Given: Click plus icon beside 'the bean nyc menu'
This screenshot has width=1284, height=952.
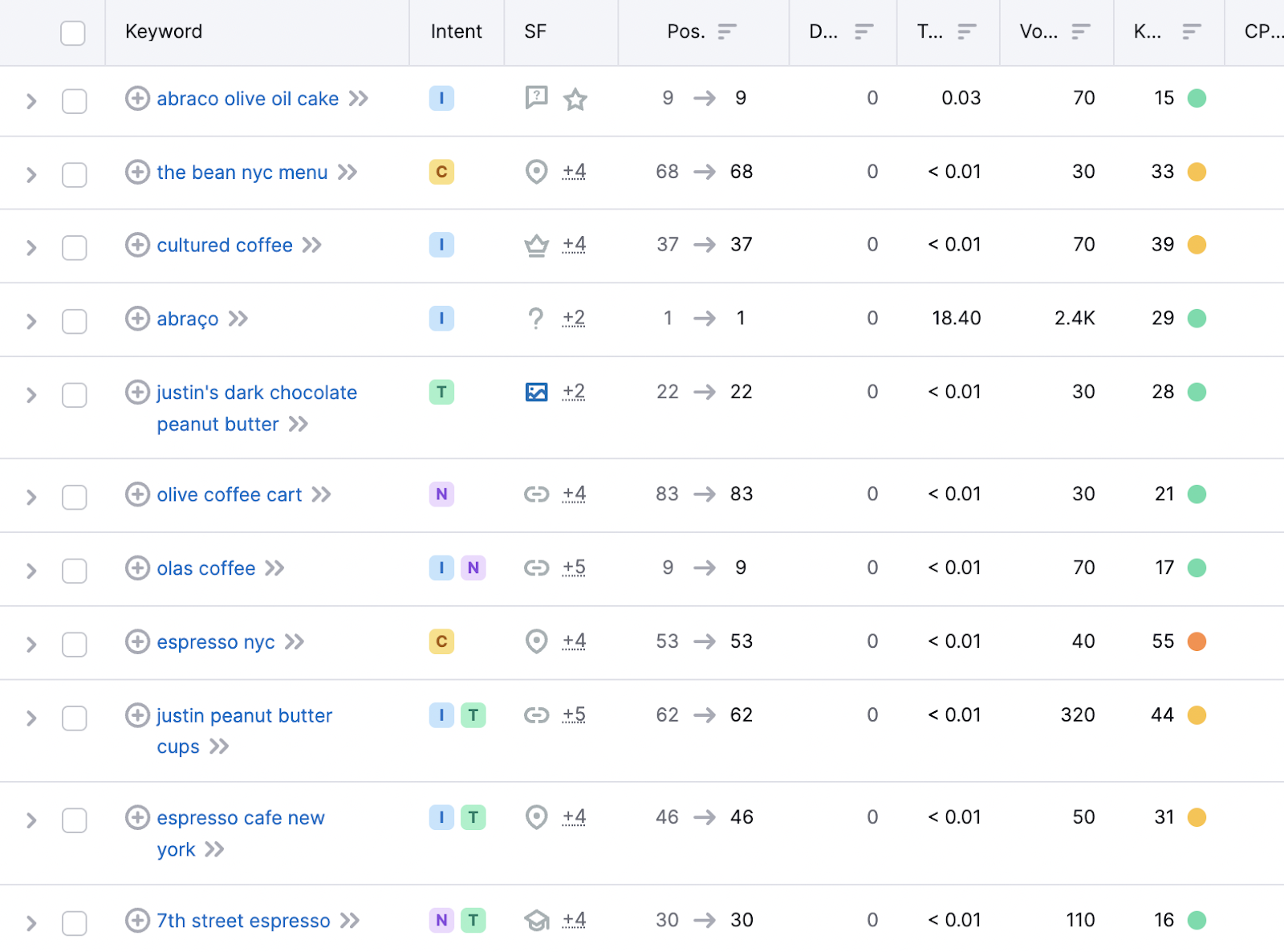Looking at the screenshot, I should click(137, 172).
